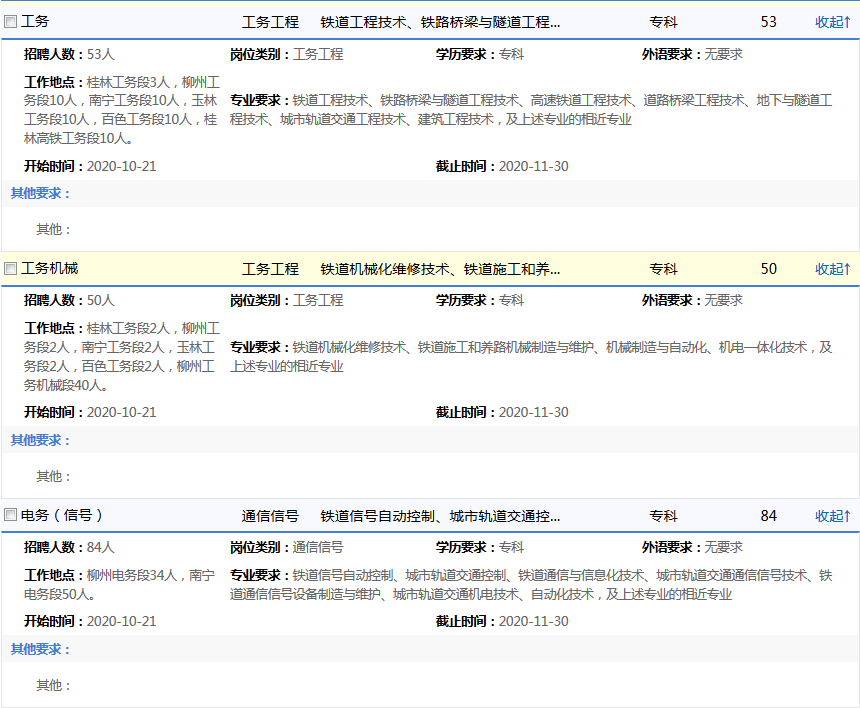
Task: Click the 工务 job title
Action: (35, 21)
